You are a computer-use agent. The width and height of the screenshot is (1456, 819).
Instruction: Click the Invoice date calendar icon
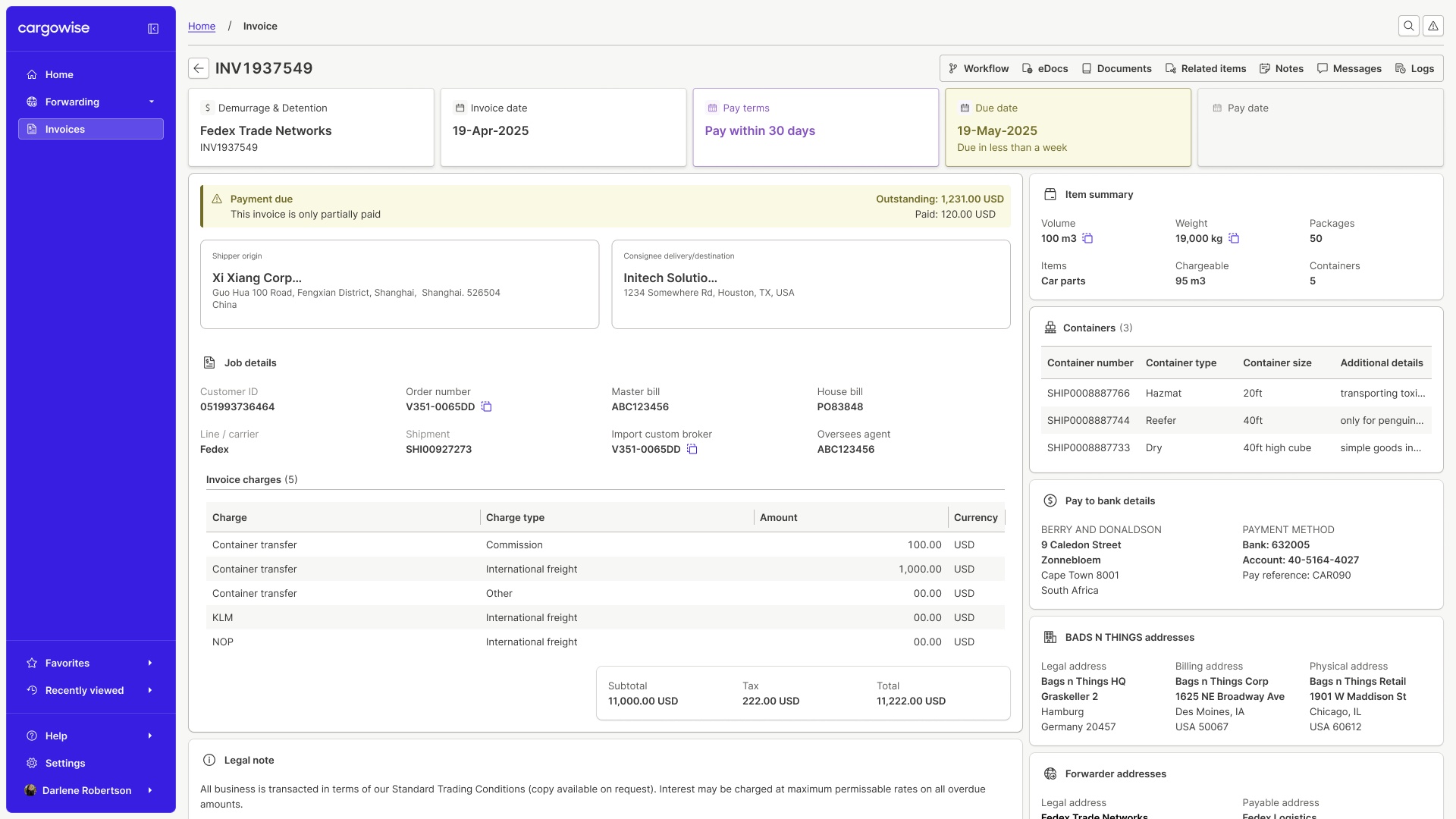pos(460,108)
